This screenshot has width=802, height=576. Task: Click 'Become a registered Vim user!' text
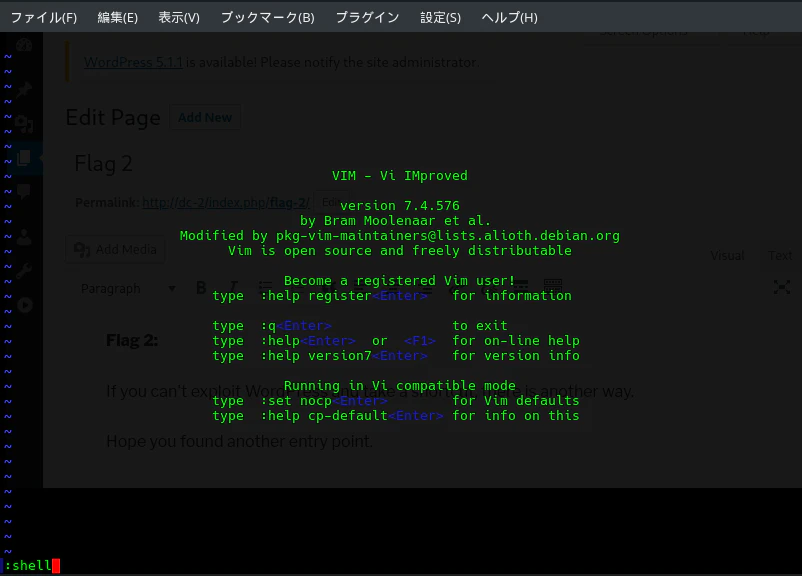[399, 280]
